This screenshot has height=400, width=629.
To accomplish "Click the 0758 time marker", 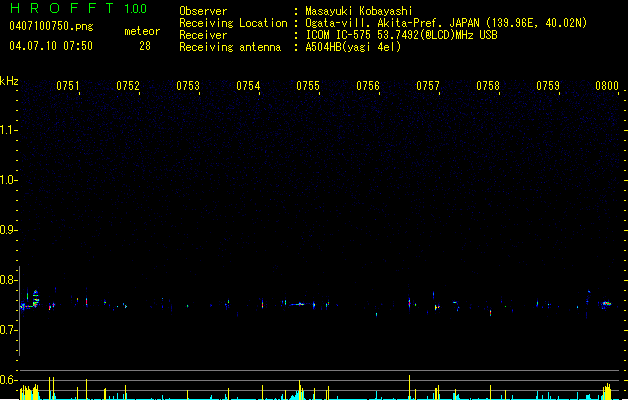I will coord(488,86).
